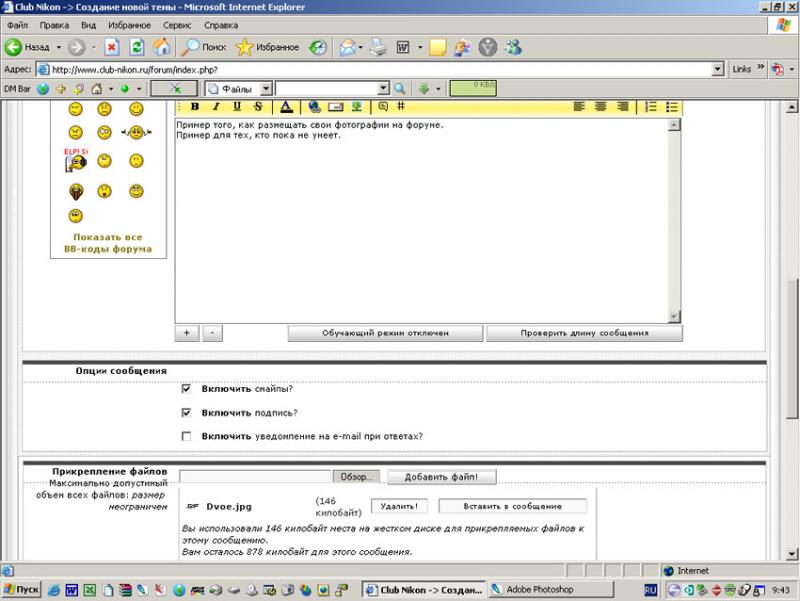Click the Print icon

click(378, 47)
